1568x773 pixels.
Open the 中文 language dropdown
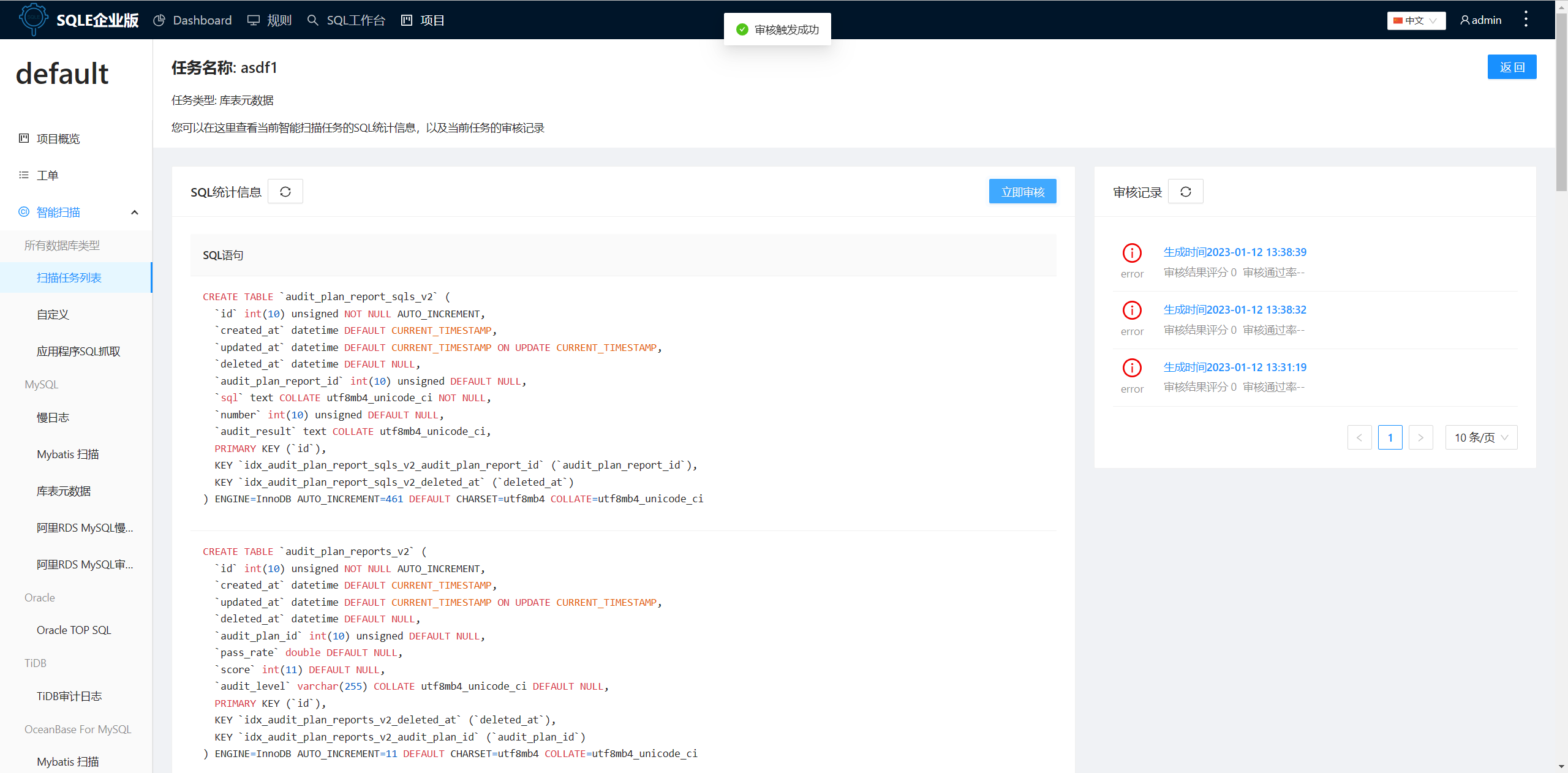coord(1415,20)
